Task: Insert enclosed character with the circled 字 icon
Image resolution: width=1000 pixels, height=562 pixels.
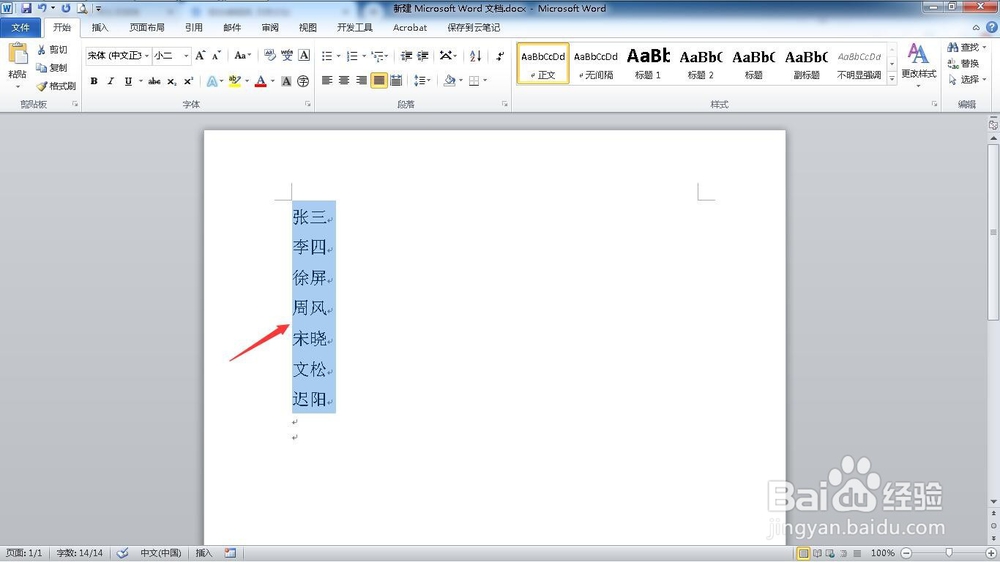Action: [303, 81]
